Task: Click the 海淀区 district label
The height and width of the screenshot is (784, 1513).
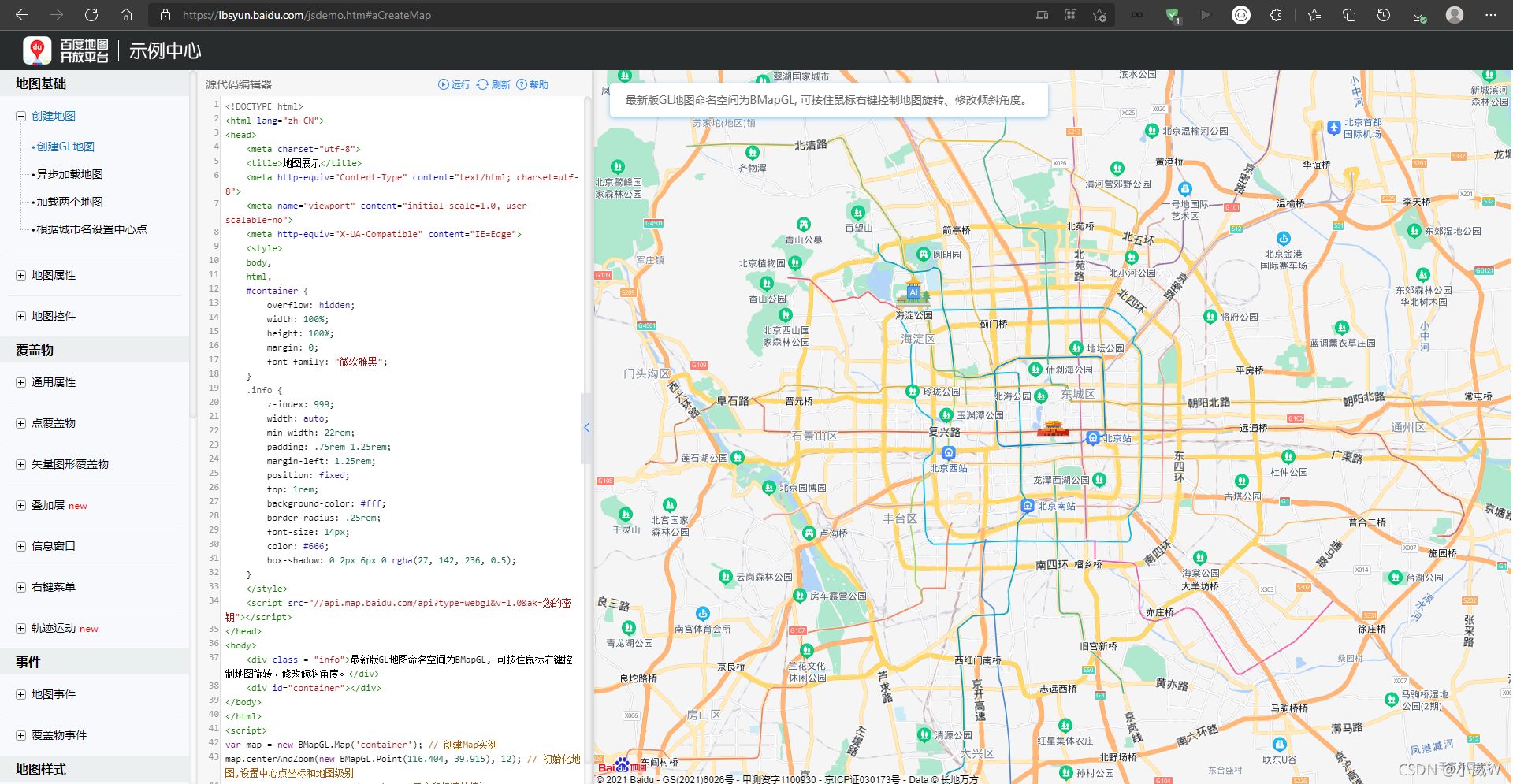Action: coord(918,339)
